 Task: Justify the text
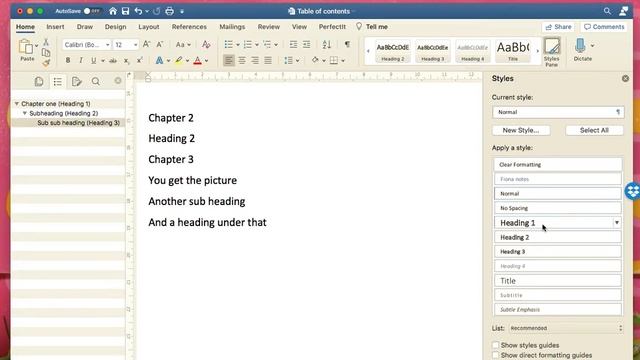(x=268, y=60)
